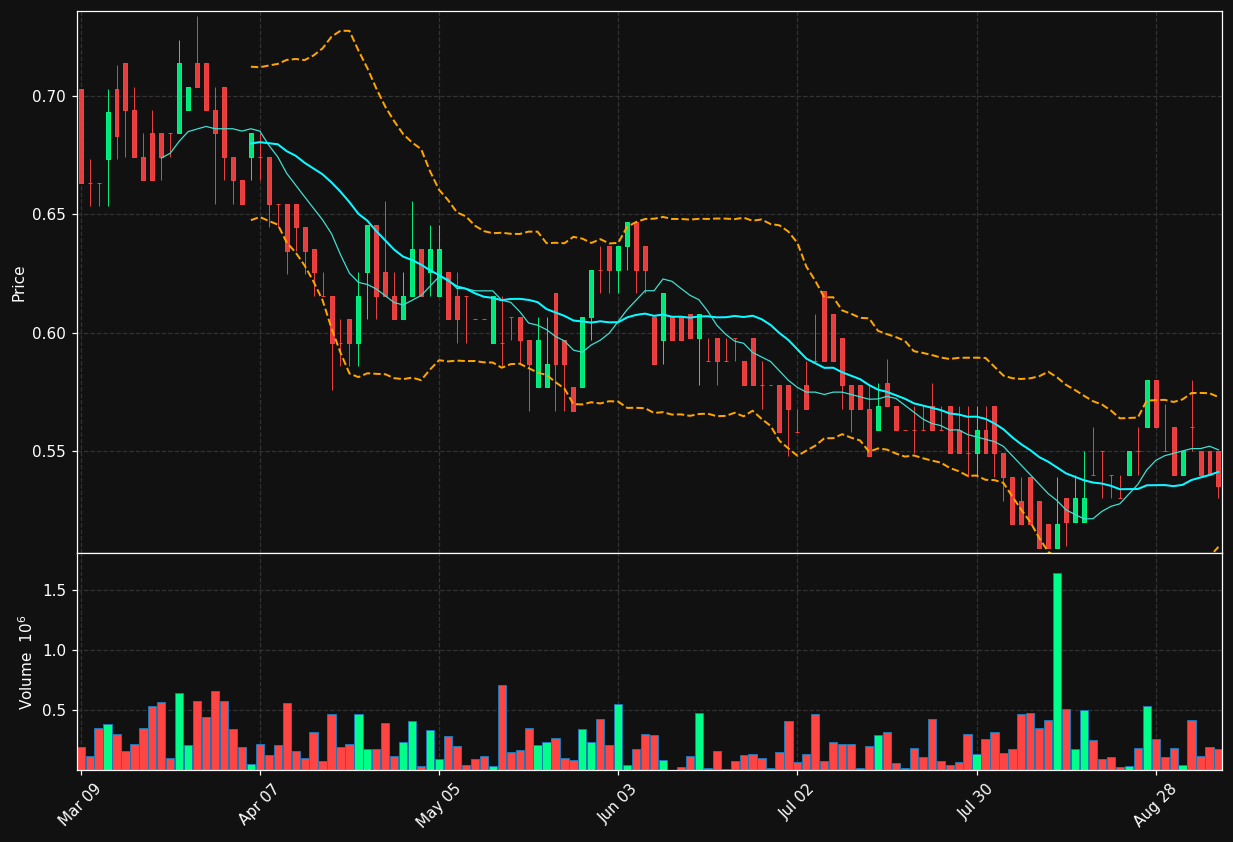This screenshot has width=1233, height=842.
Task: Click the May 05 date label
Action: point(436,804)
